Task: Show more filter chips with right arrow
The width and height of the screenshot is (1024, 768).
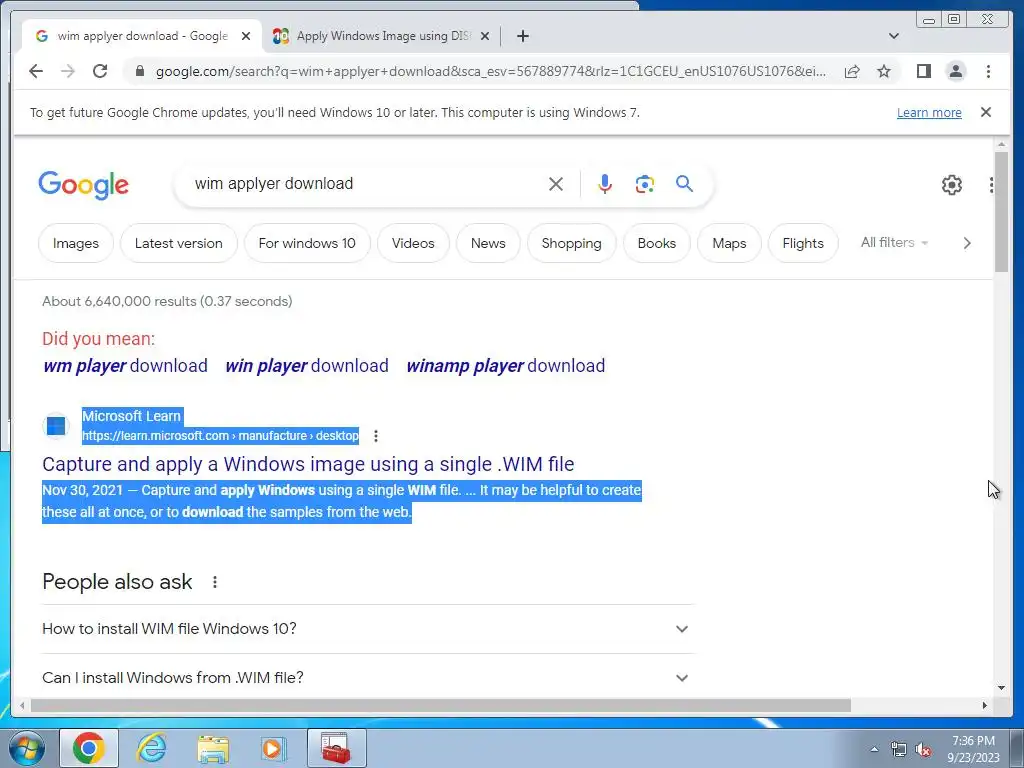Action: [x=967, y=243]
